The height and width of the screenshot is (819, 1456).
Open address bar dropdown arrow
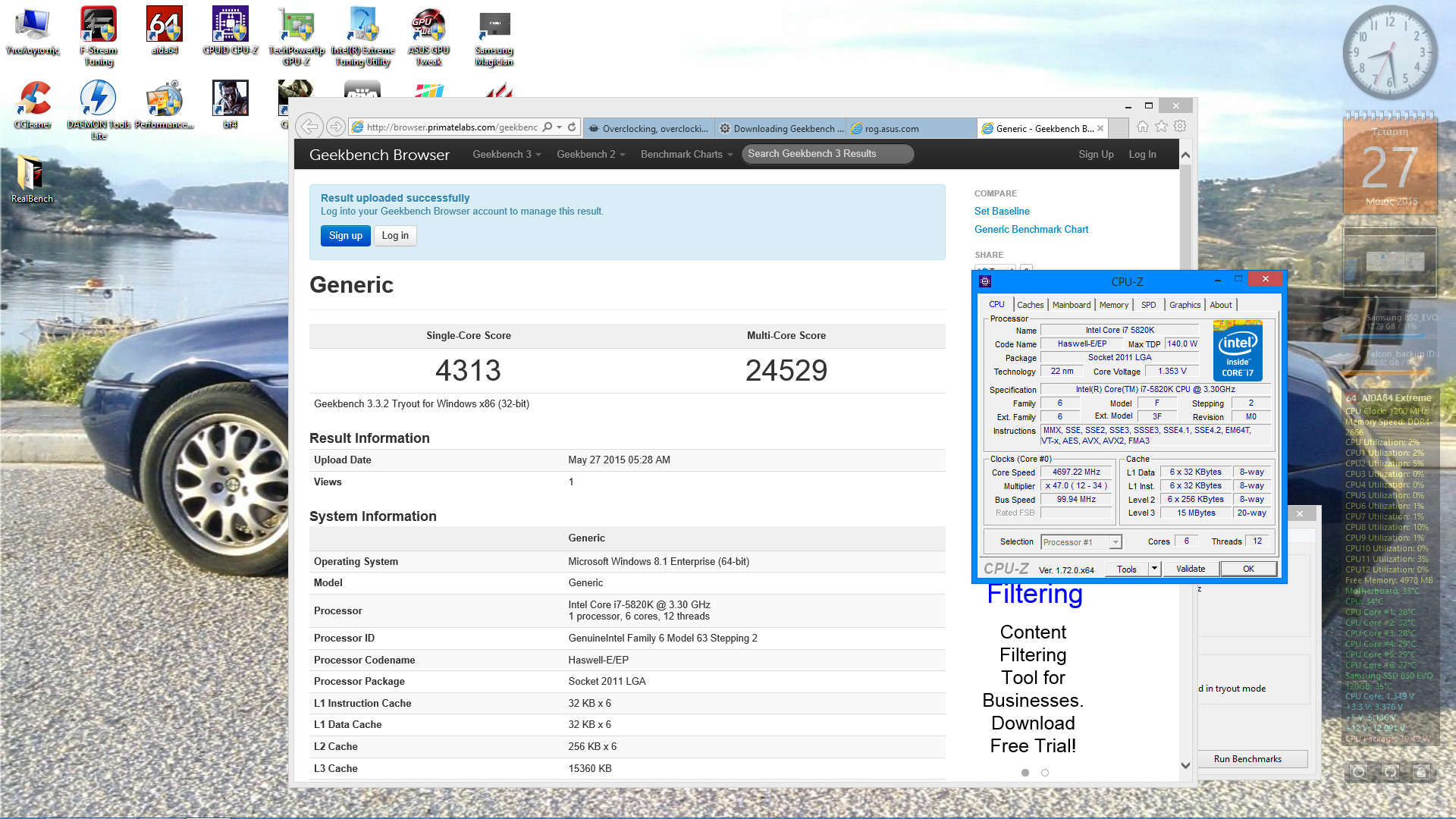560,127
